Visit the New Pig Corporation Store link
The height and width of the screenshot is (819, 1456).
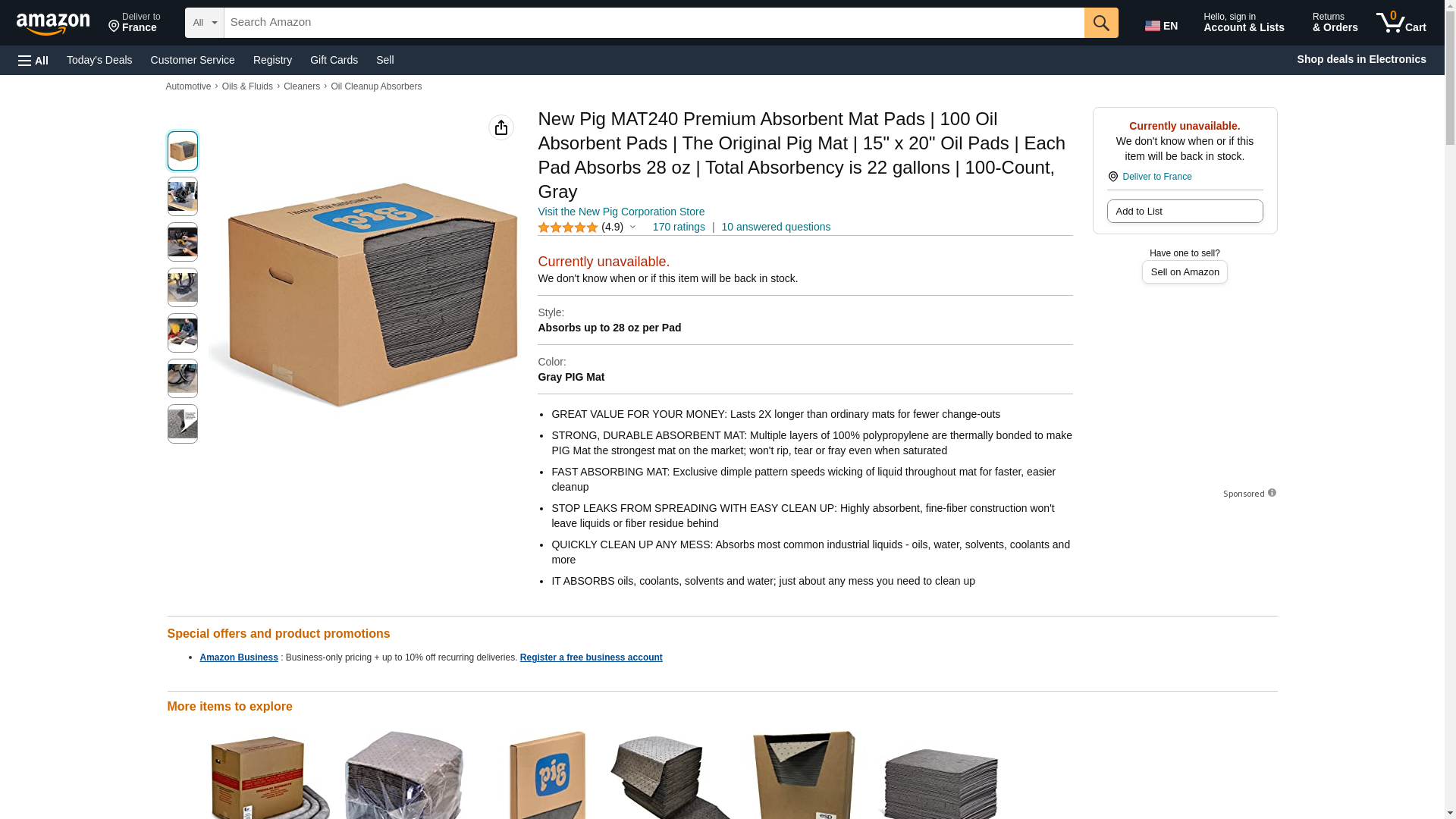click(x=621, y=212)
